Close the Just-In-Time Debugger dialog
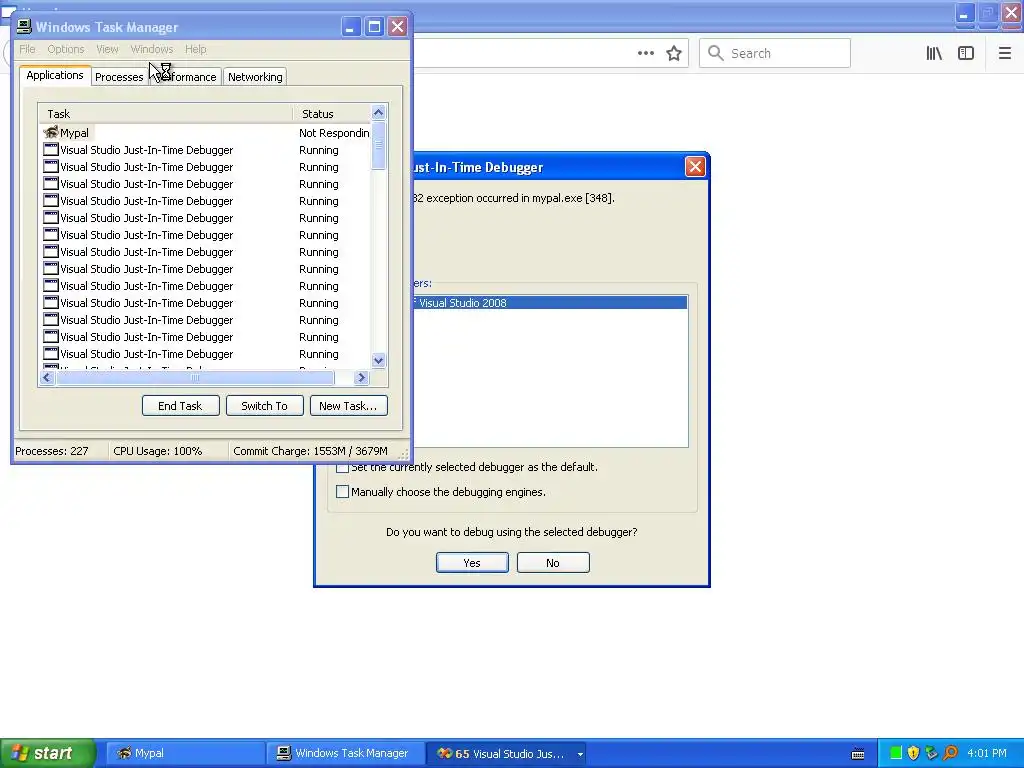The width and height of the screenshot is (1024, 768). [696, 167]
